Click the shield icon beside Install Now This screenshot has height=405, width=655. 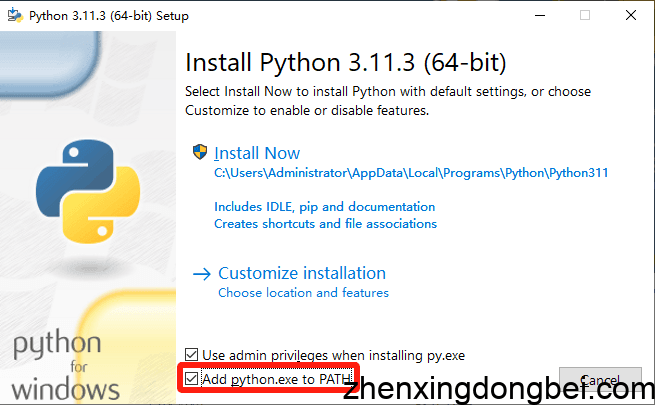200,153
